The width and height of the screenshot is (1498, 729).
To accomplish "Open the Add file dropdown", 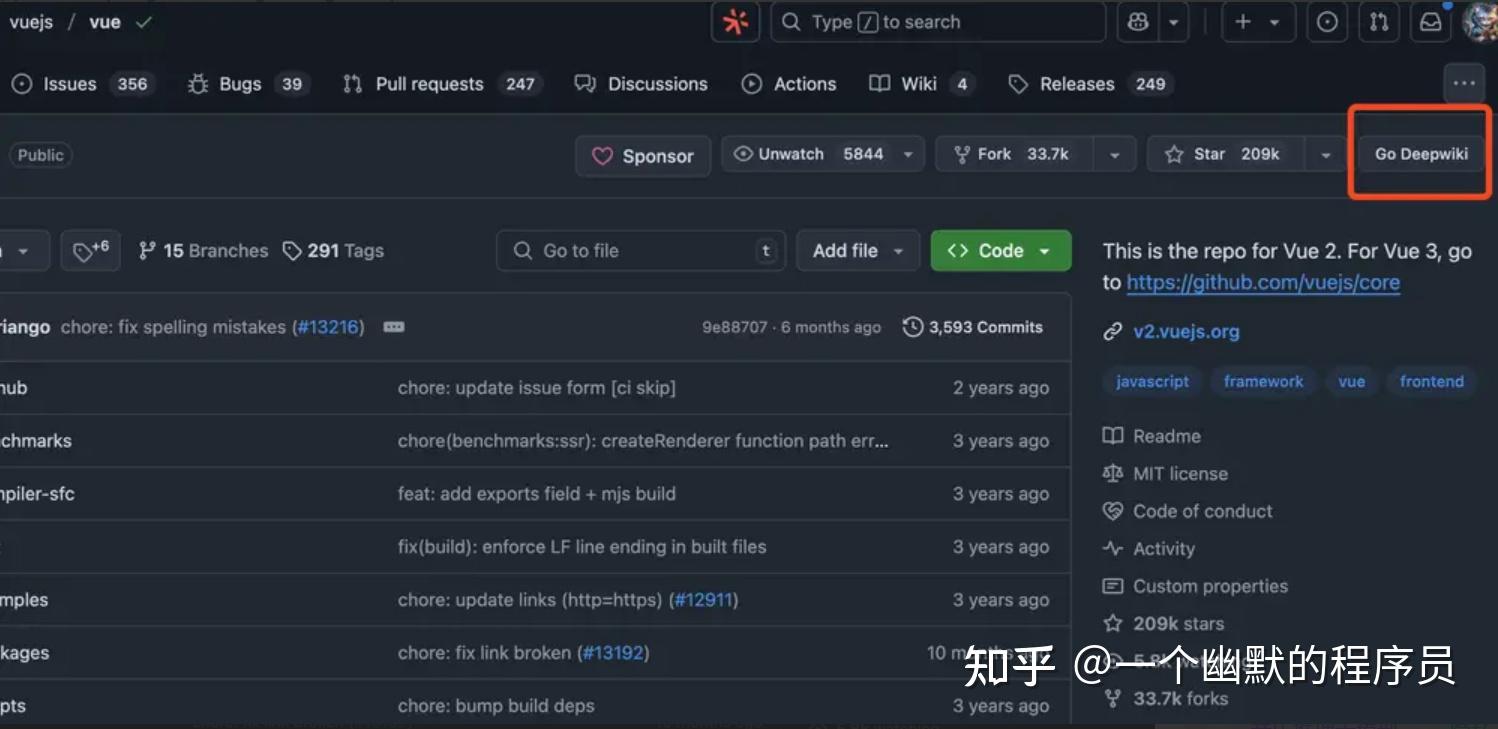I will pos(857,250).
